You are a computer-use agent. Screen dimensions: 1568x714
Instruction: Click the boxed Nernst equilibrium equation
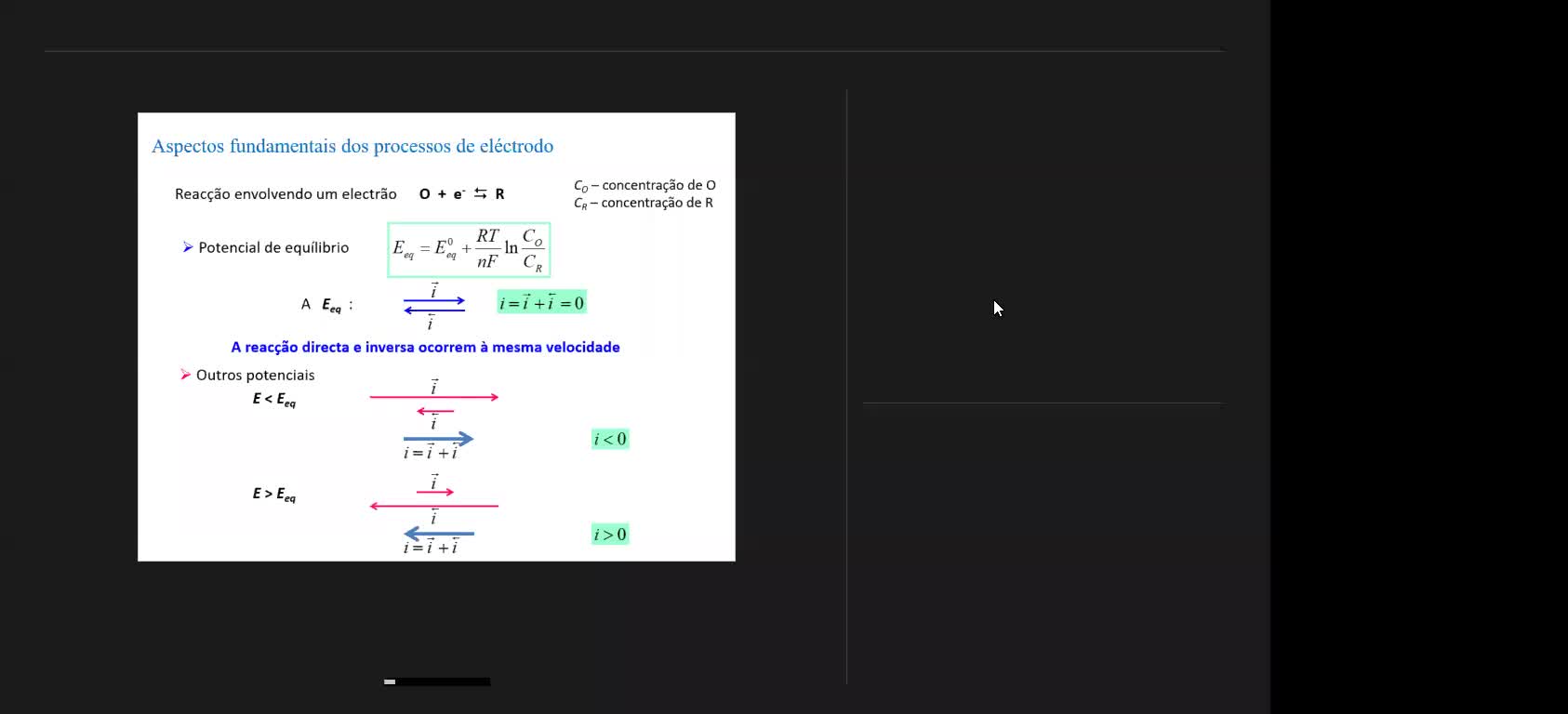point(469,249)
